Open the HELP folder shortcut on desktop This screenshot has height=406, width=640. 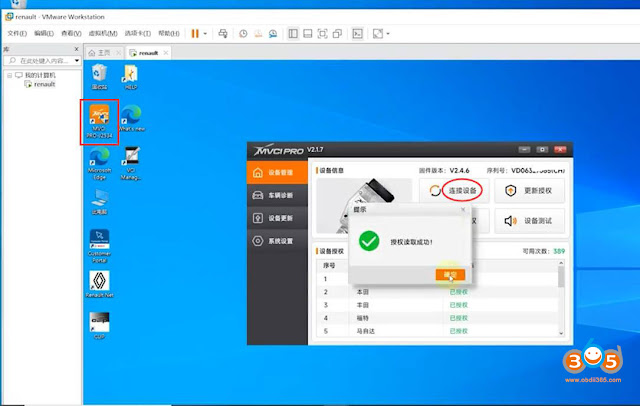(131, 77)
